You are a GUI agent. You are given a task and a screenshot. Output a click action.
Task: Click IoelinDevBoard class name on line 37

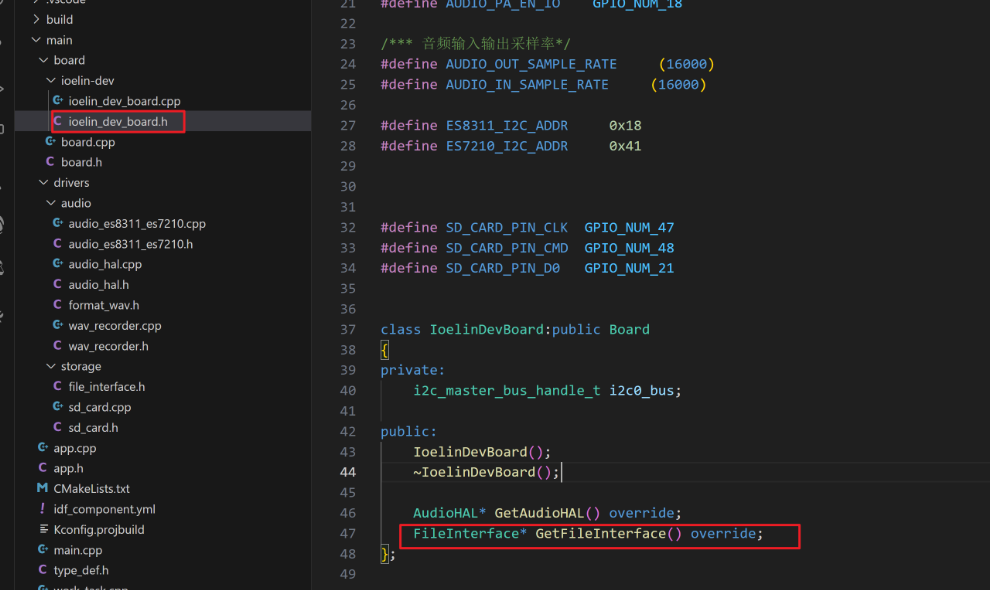tap(486, 329)
